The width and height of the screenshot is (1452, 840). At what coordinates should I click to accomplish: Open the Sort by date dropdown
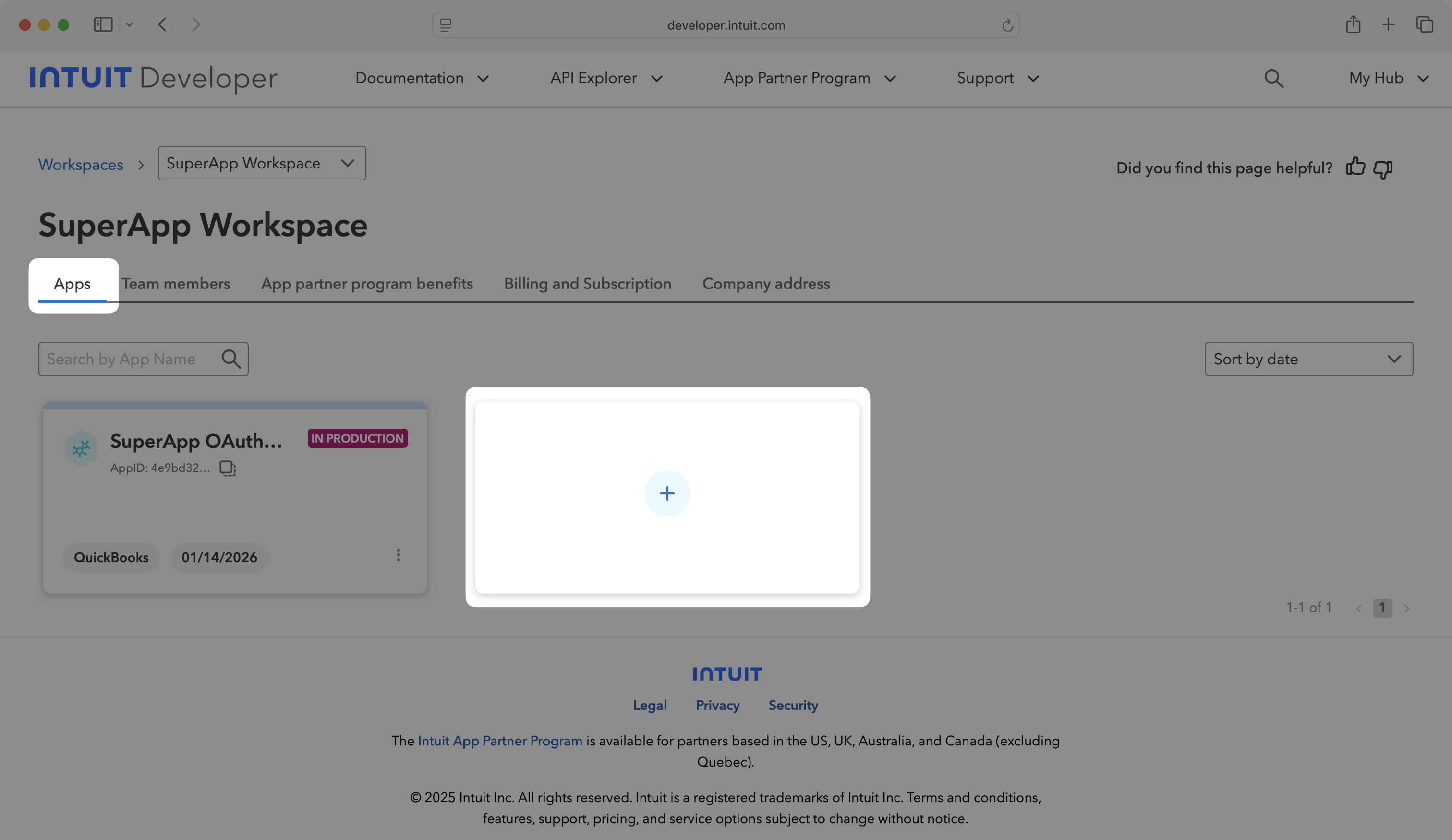1308,359
